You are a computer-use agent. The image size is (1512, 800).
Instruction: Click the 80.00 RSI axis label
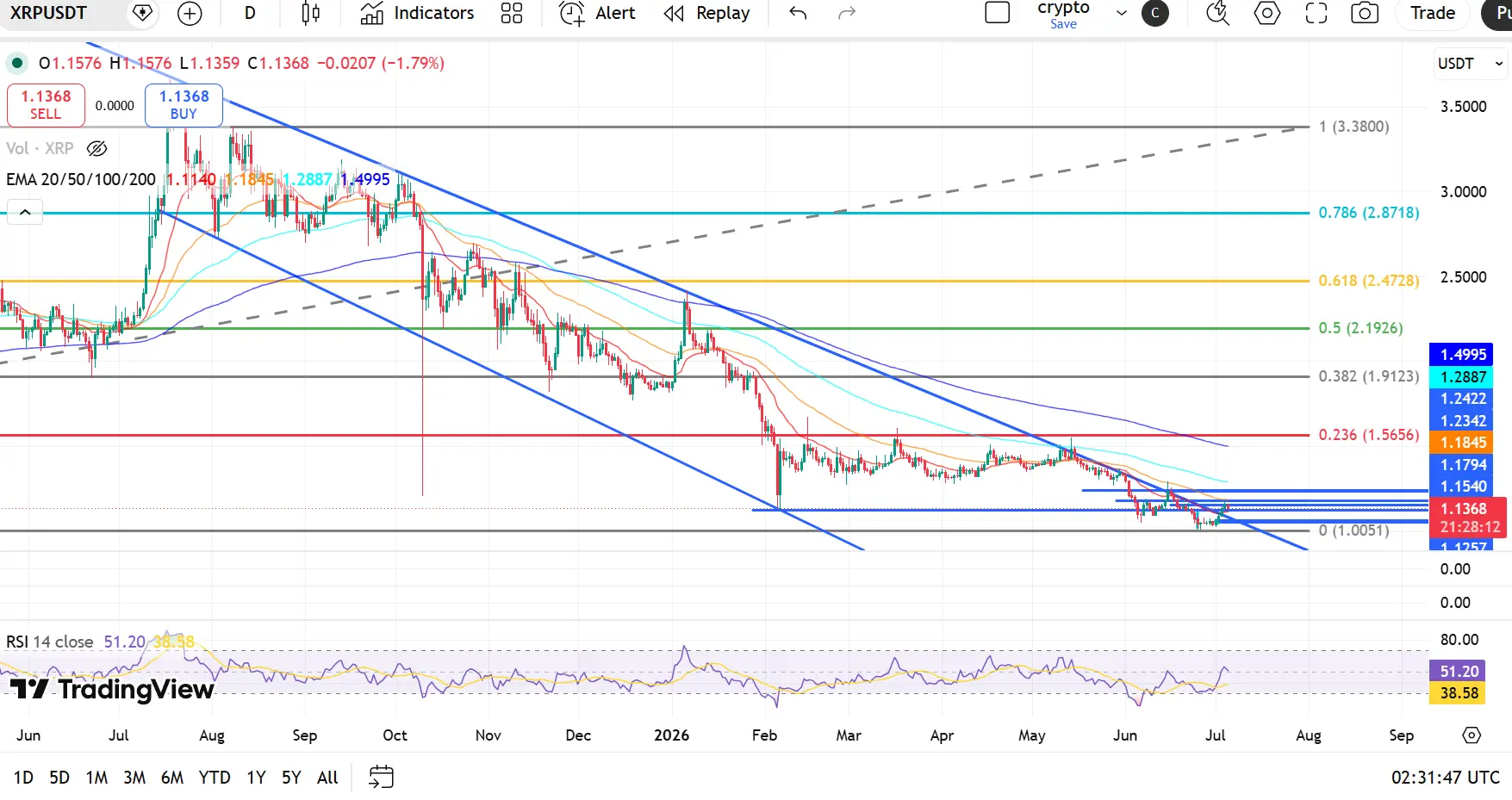tap(1459, 640)
